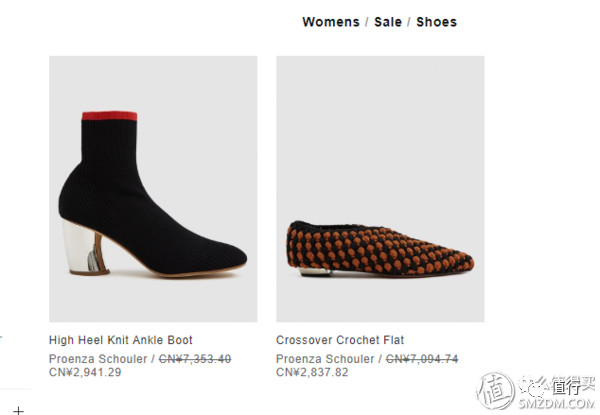The image size is (600, 415).
Task: Click the Crossover Crochet Flat title
Action: point(340,340)
